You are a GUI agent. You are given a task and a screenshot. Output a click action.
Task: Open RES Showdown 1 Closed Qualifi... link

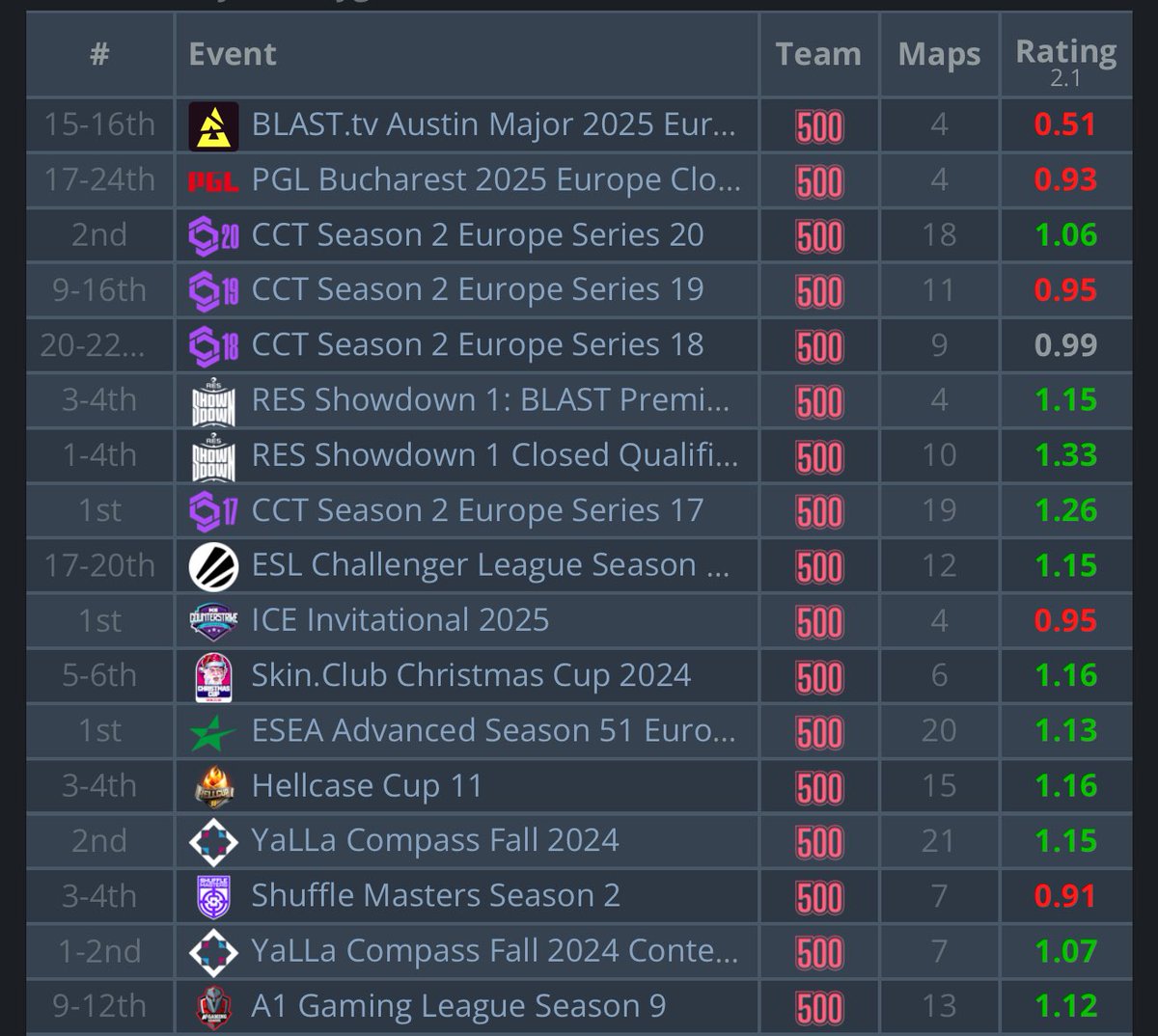[495, 455]
